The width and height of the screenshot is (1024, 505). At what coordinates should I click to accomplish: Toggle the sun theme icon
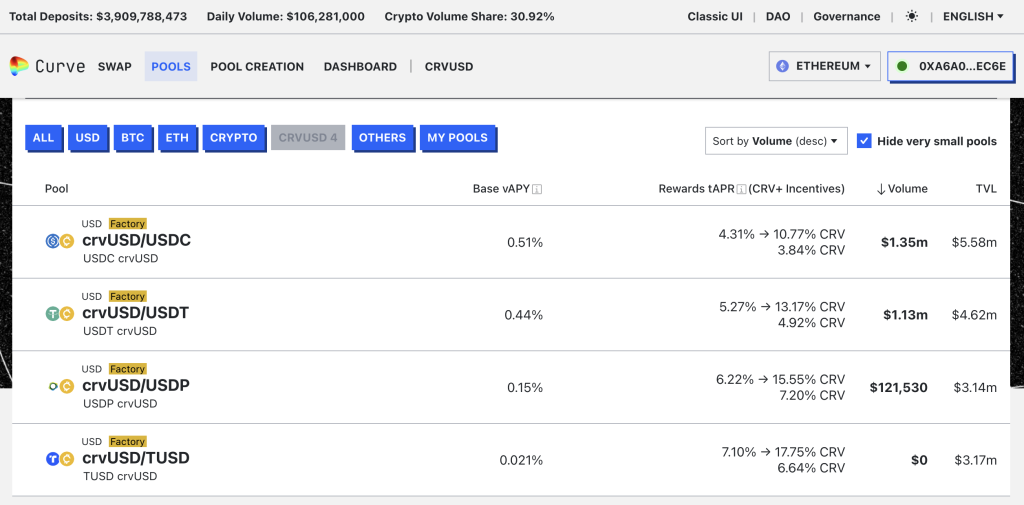tap(912, 16)
